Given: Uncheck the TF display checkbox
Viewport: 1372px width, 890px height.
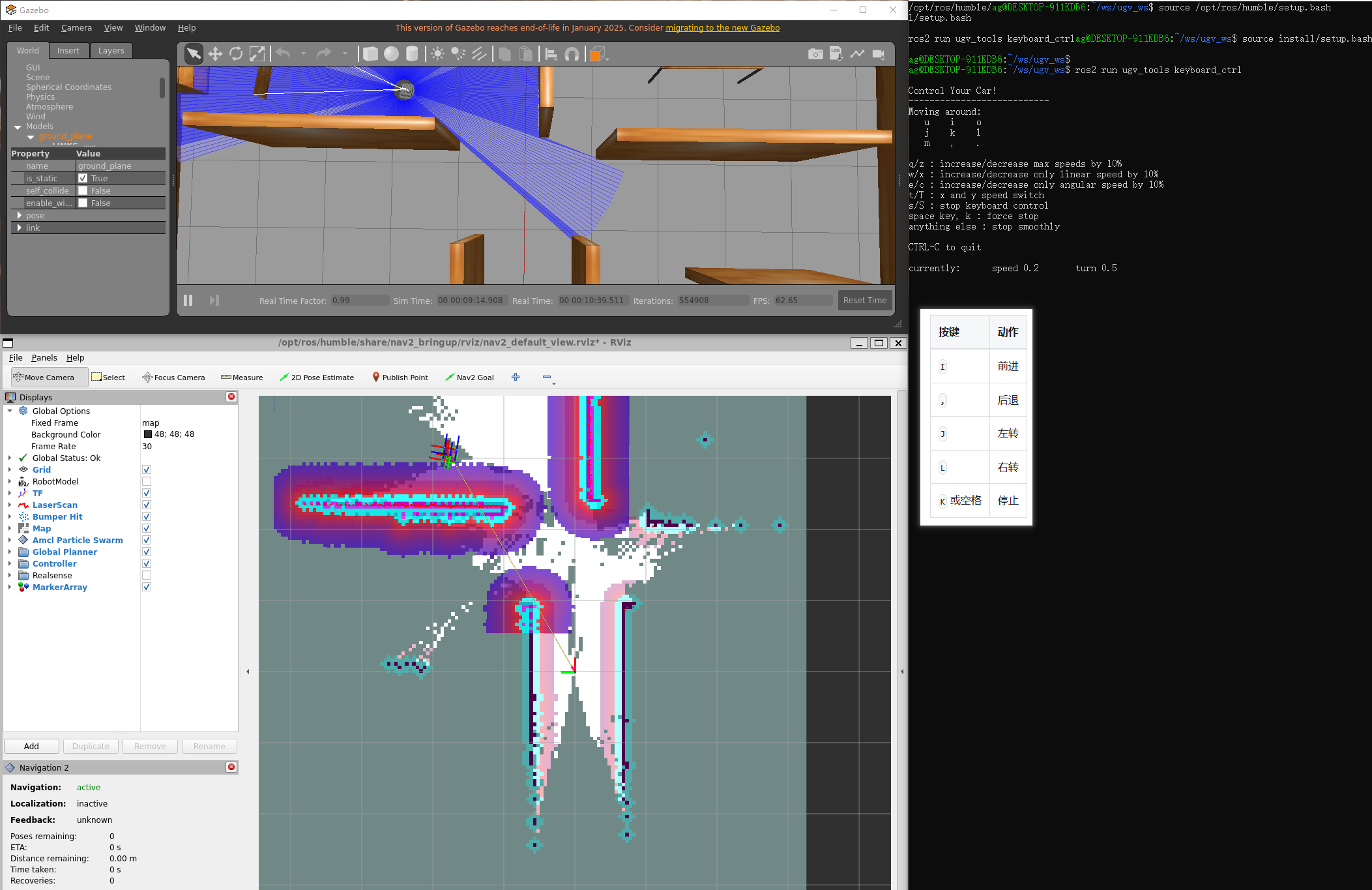Looking at the screenshot, I should click(x=147, y=493).
